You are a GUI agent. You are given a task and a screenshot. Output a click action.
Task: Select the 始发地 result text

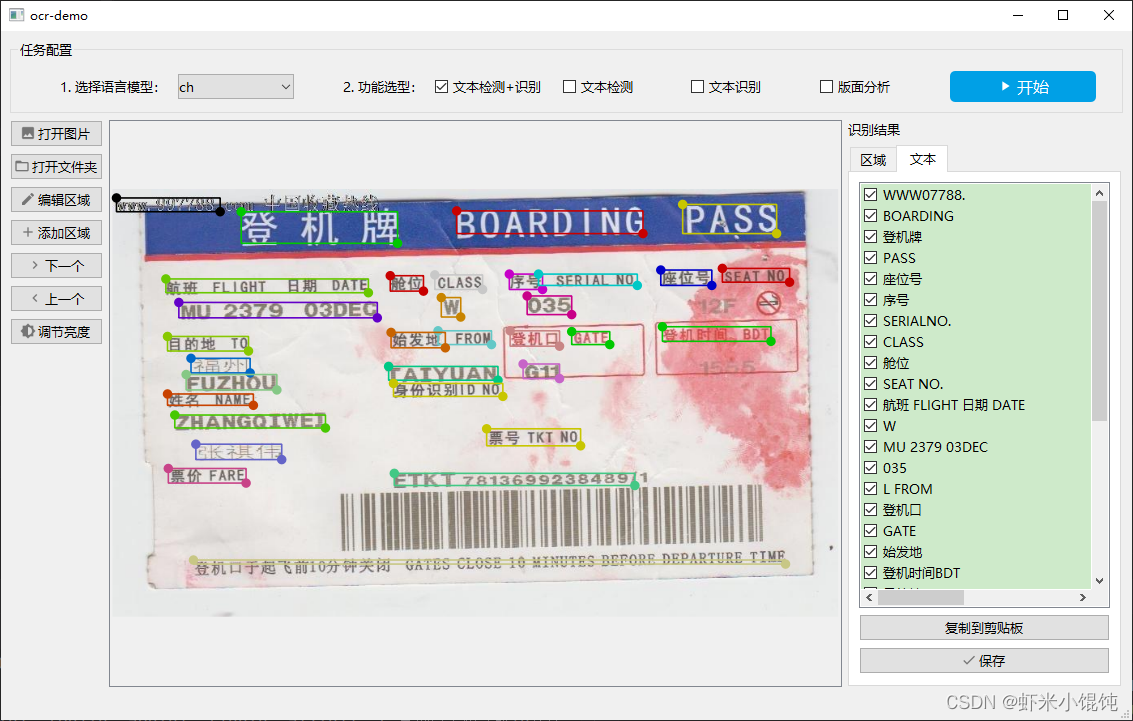click(902, 551)
